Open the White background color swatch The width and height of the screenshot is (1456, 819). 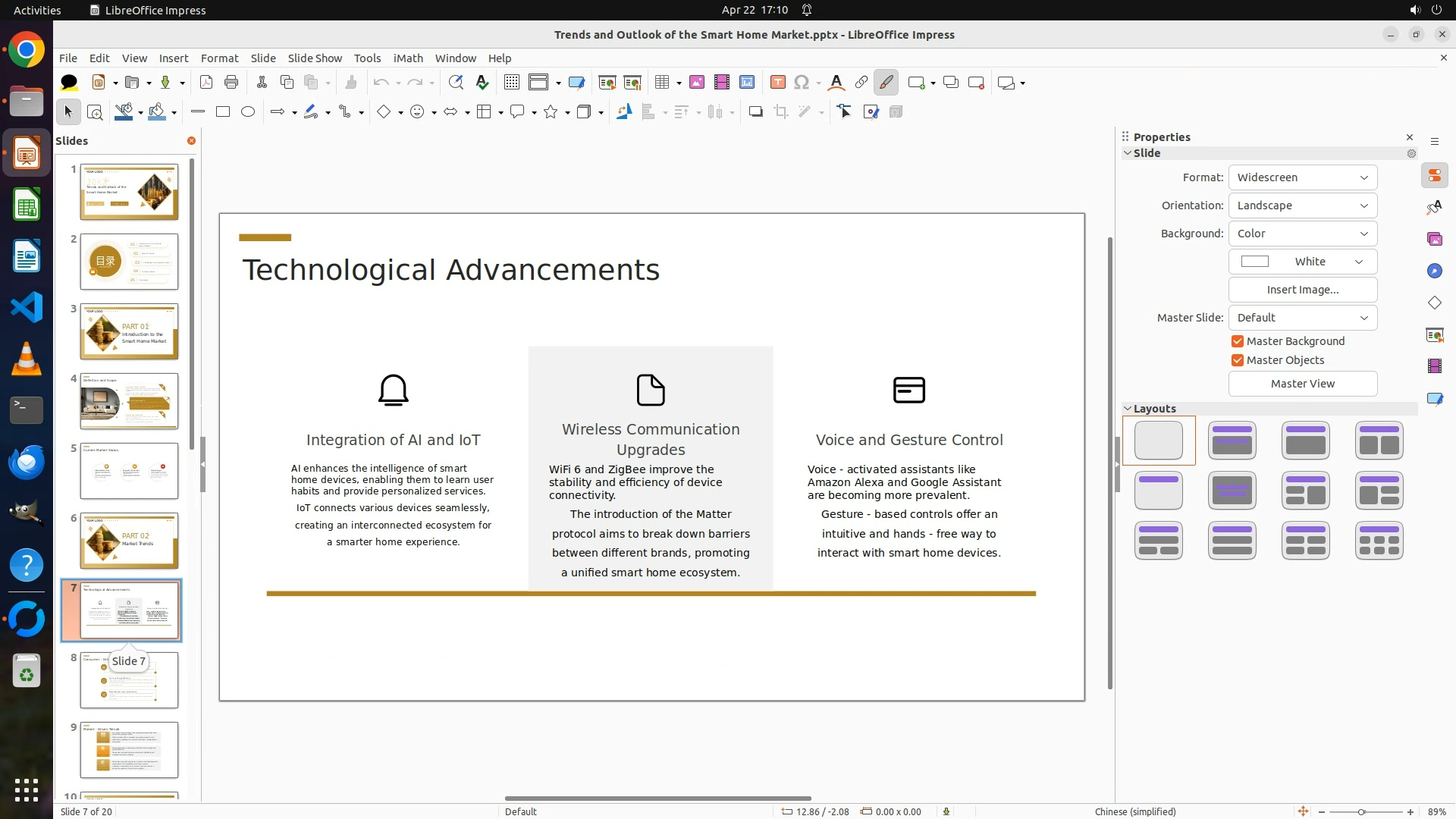[x=1302, y=262]
